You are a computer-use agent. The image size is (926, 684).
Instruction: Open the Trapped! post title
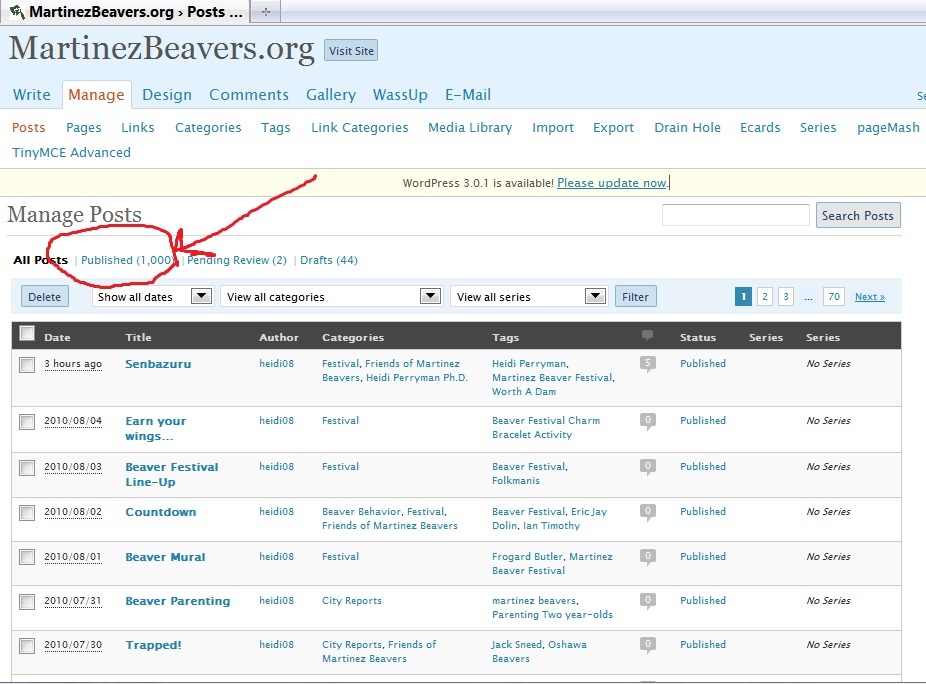(x=154, y=645)
